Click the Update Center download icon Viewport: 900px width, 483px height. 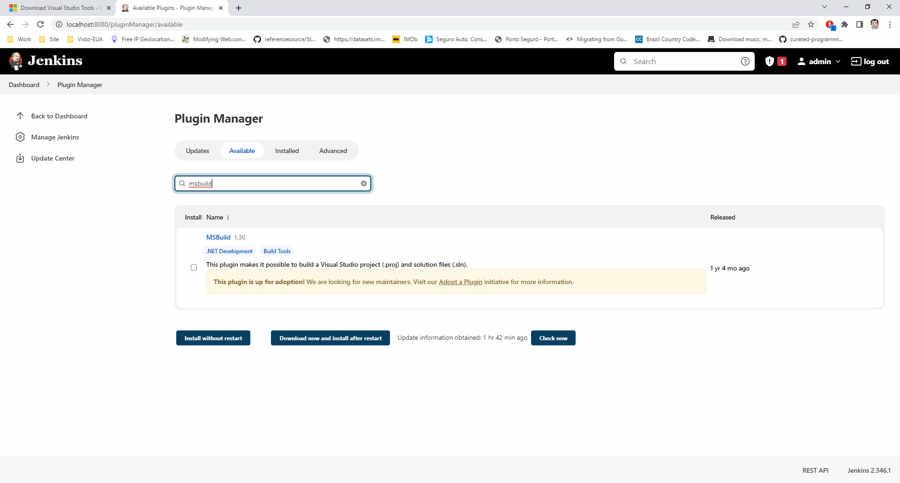click(x=20, y=158)
